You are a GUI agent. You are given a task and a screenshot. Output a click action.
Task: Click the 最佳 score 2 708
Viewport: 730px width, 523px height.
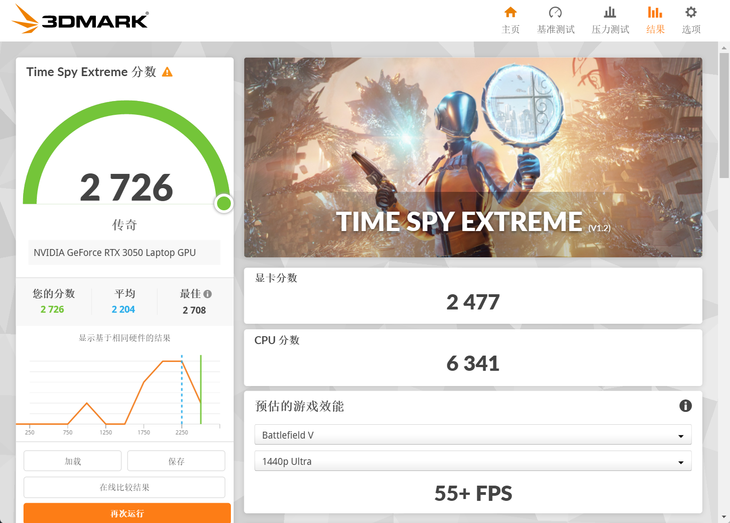pos(194,310)
